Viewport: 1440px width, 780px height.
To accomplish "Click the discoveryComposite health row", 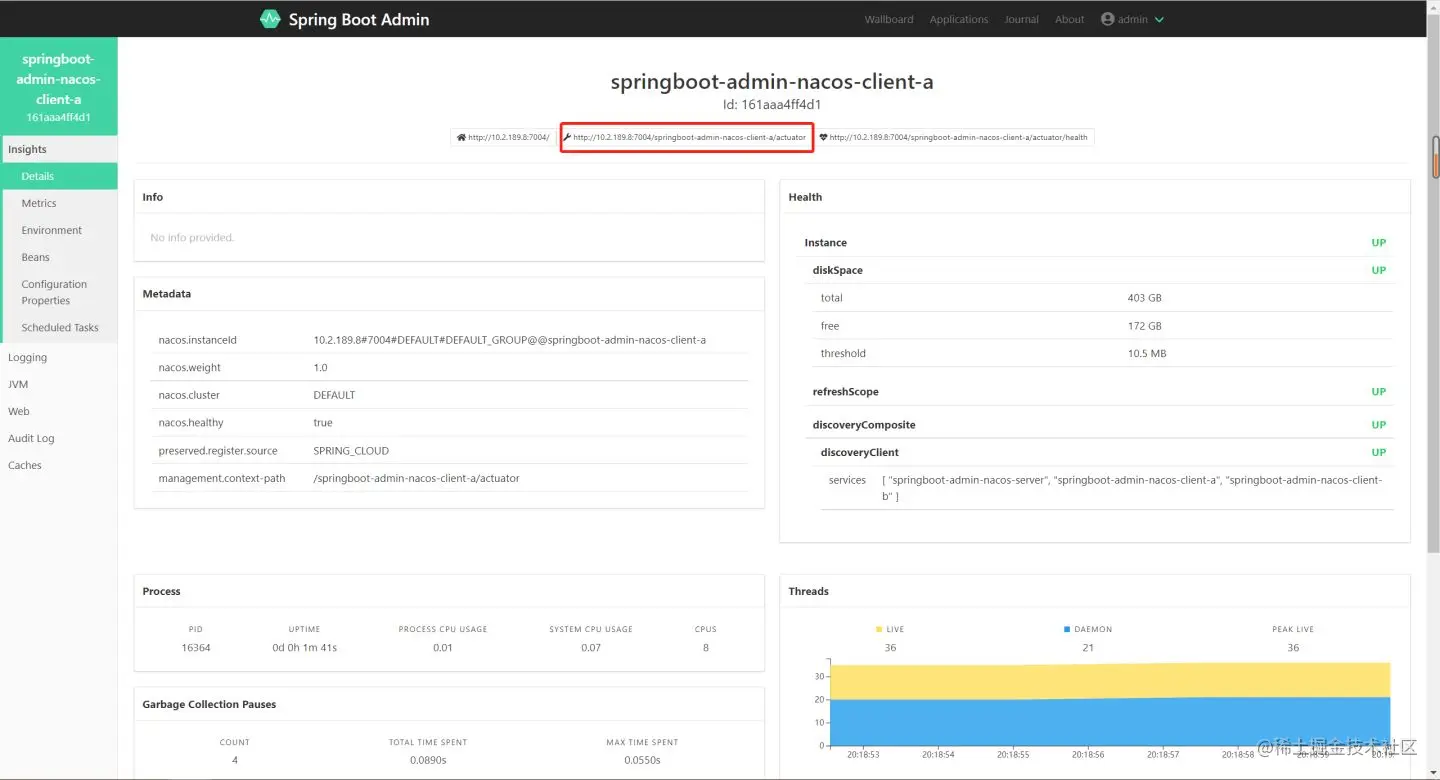I will (1099, 425).
